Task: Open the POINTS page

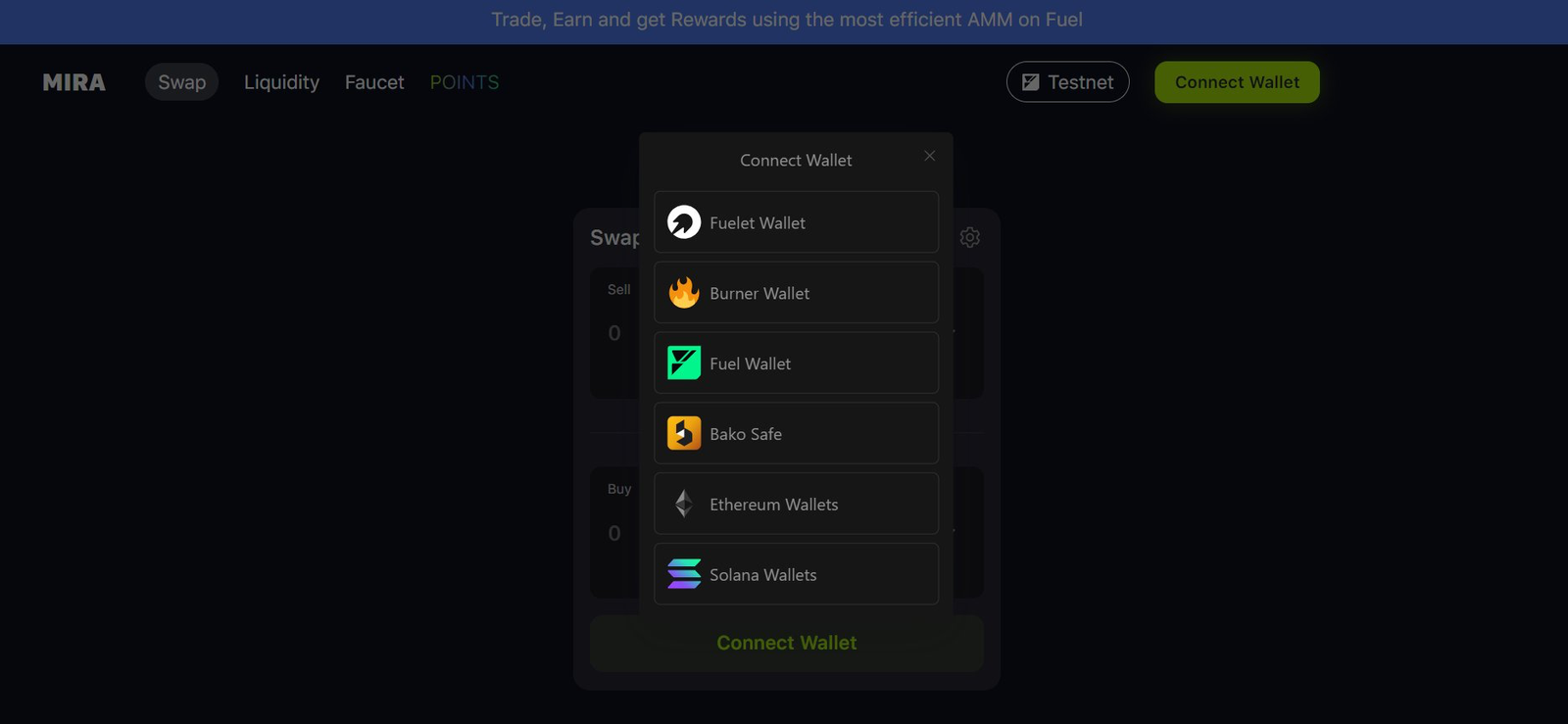Action: (x=465, y=82)
